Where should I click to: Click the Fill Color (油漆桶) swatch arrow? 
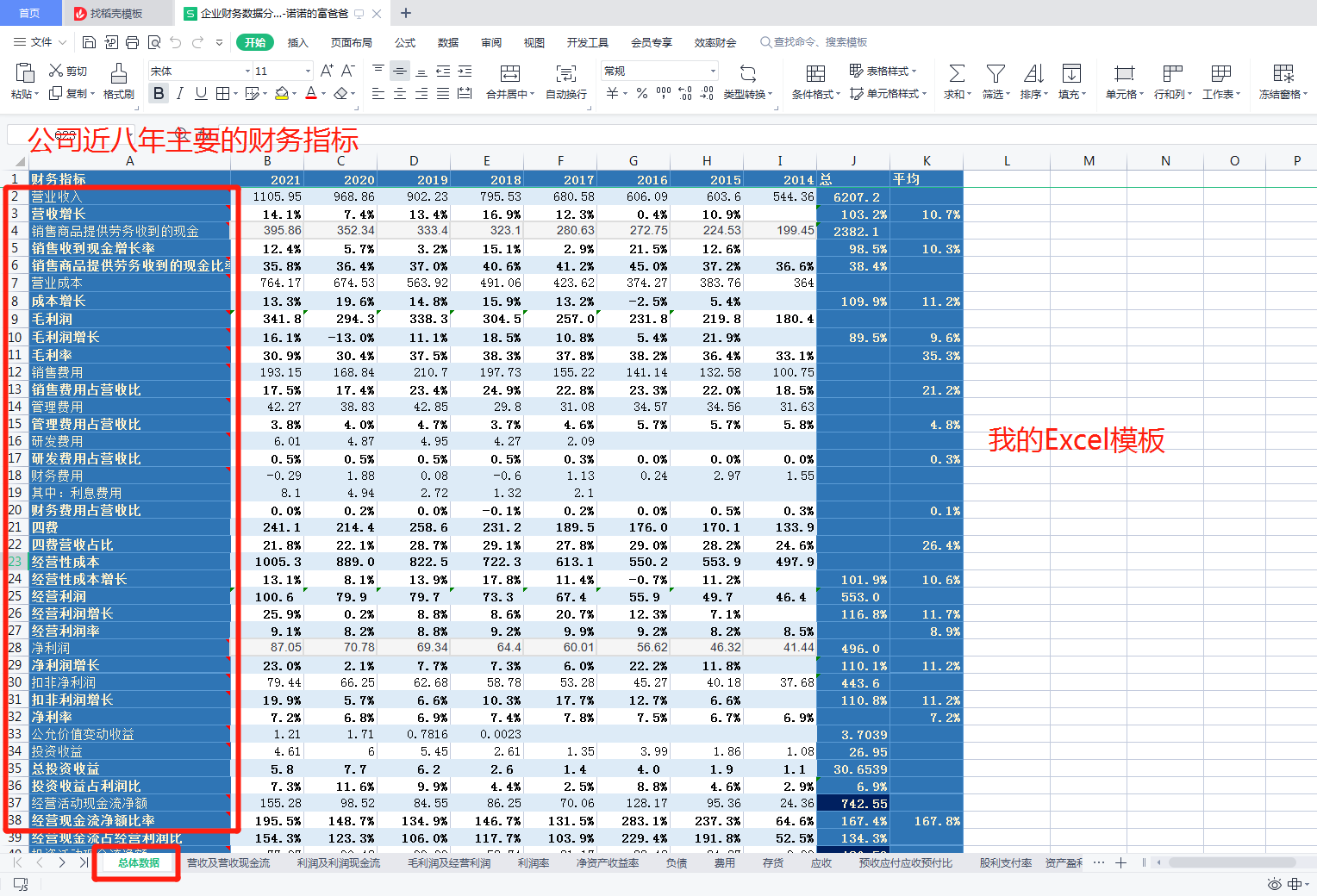coord(292,93)
